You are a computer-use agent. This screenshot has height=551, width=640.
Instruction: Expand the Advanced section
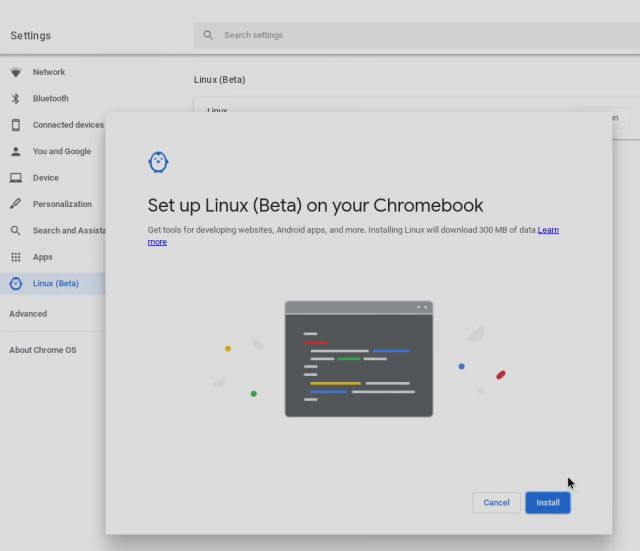(28, 314)
